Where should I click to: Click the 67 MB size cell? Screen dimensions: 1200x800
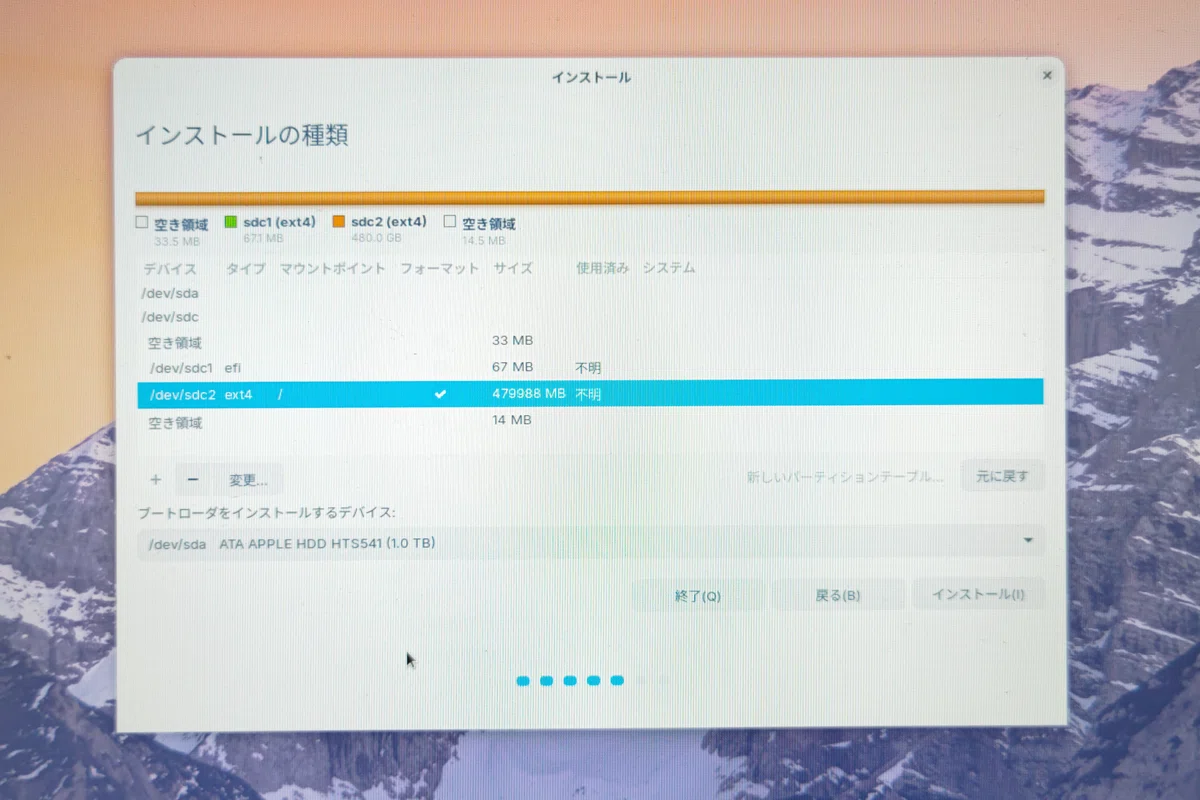pos(512,368)
